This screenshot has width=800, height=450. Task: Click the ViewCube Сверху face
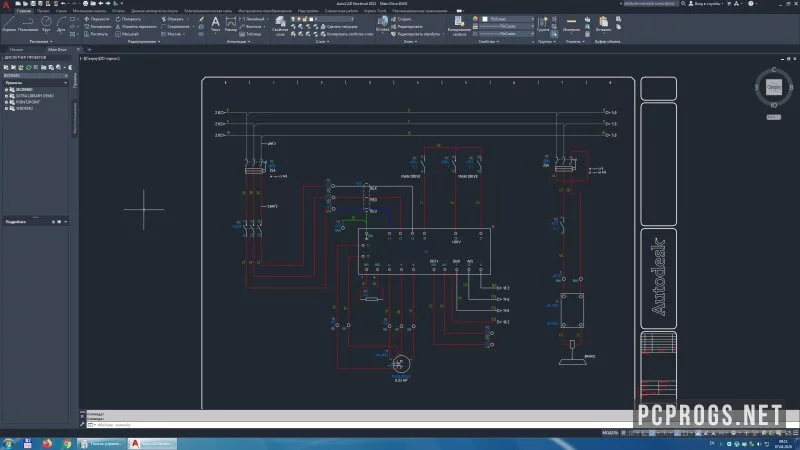(773, 87)
